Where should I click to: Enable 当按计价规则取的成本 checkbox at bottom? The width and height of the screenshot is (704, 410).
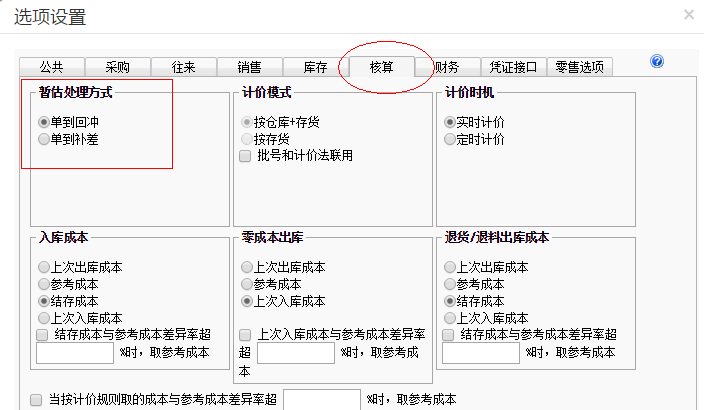(36, 400)
